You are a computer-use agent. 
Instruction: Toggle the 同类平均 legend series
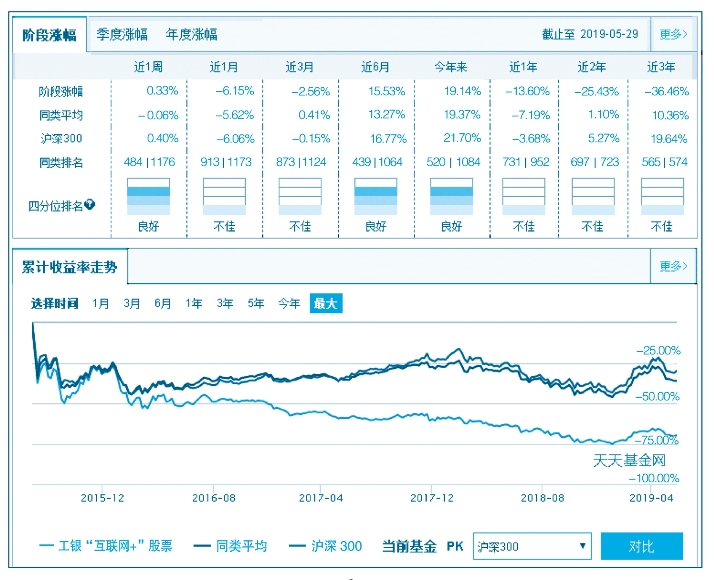click(x=230, y=546)
